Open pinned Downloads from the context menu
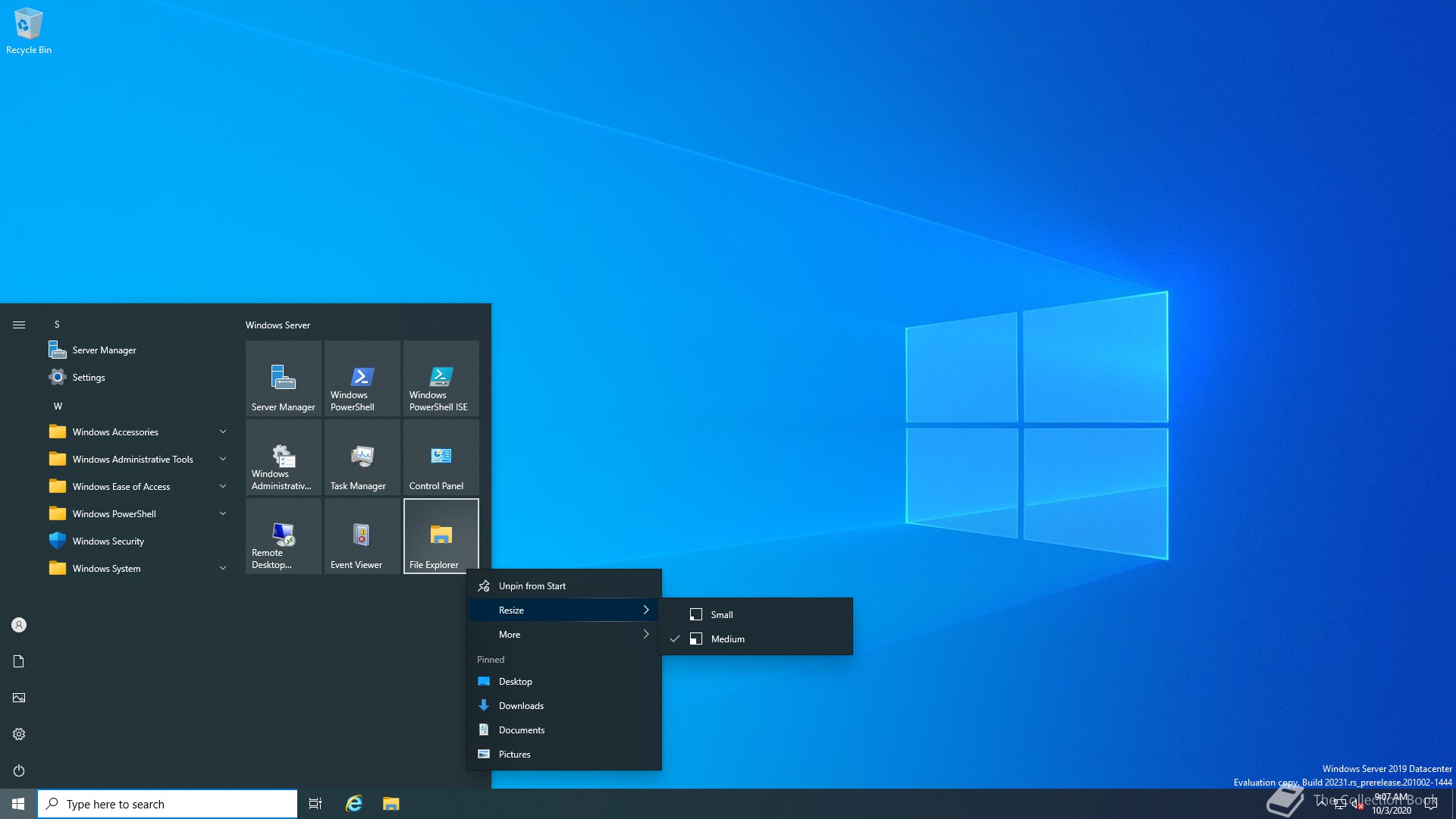The image size is (1456, 819). click(x=563, y=705)
